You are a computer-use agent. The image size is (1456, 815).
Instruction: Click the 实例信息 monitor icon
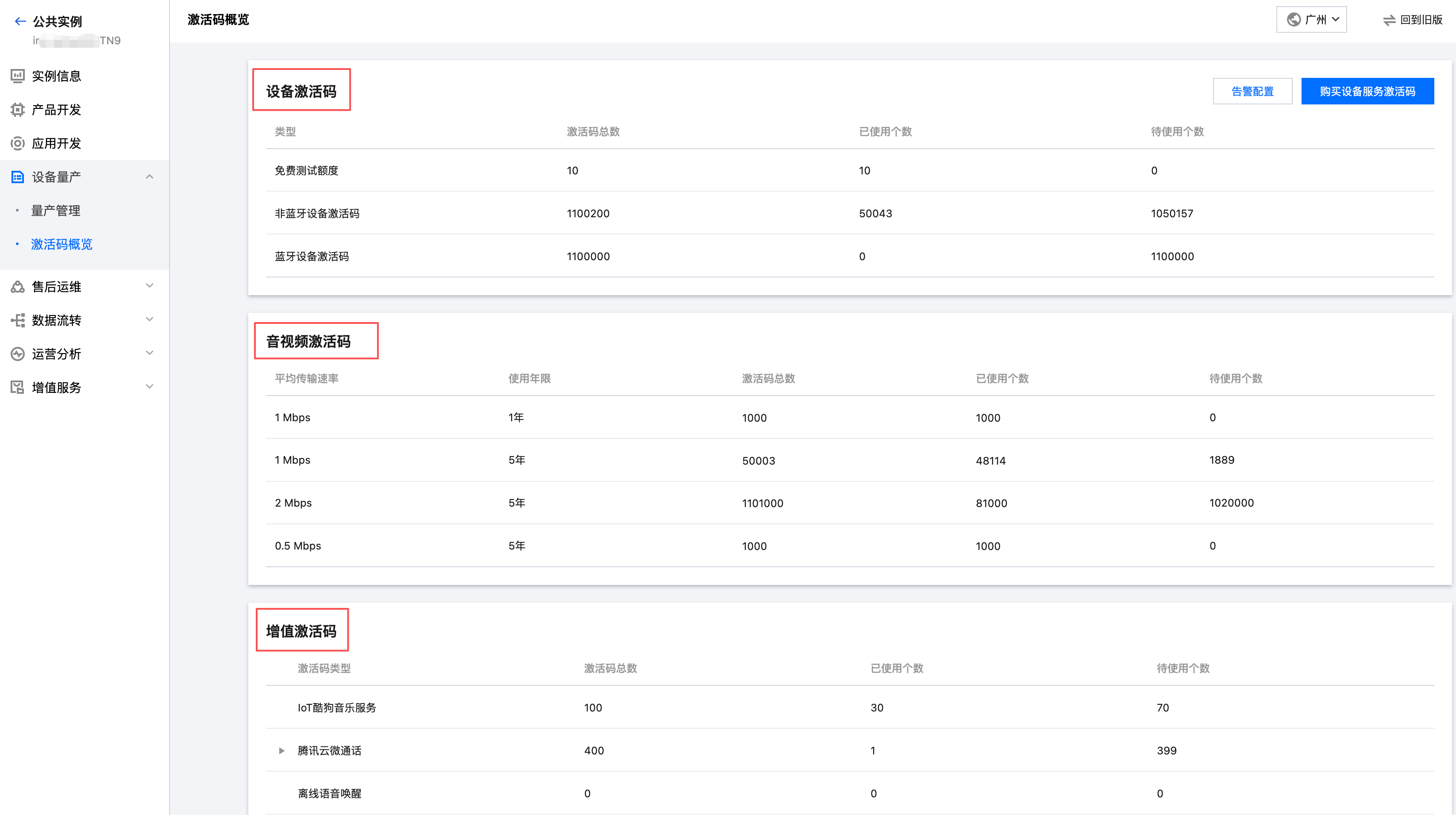coord(18,76)
